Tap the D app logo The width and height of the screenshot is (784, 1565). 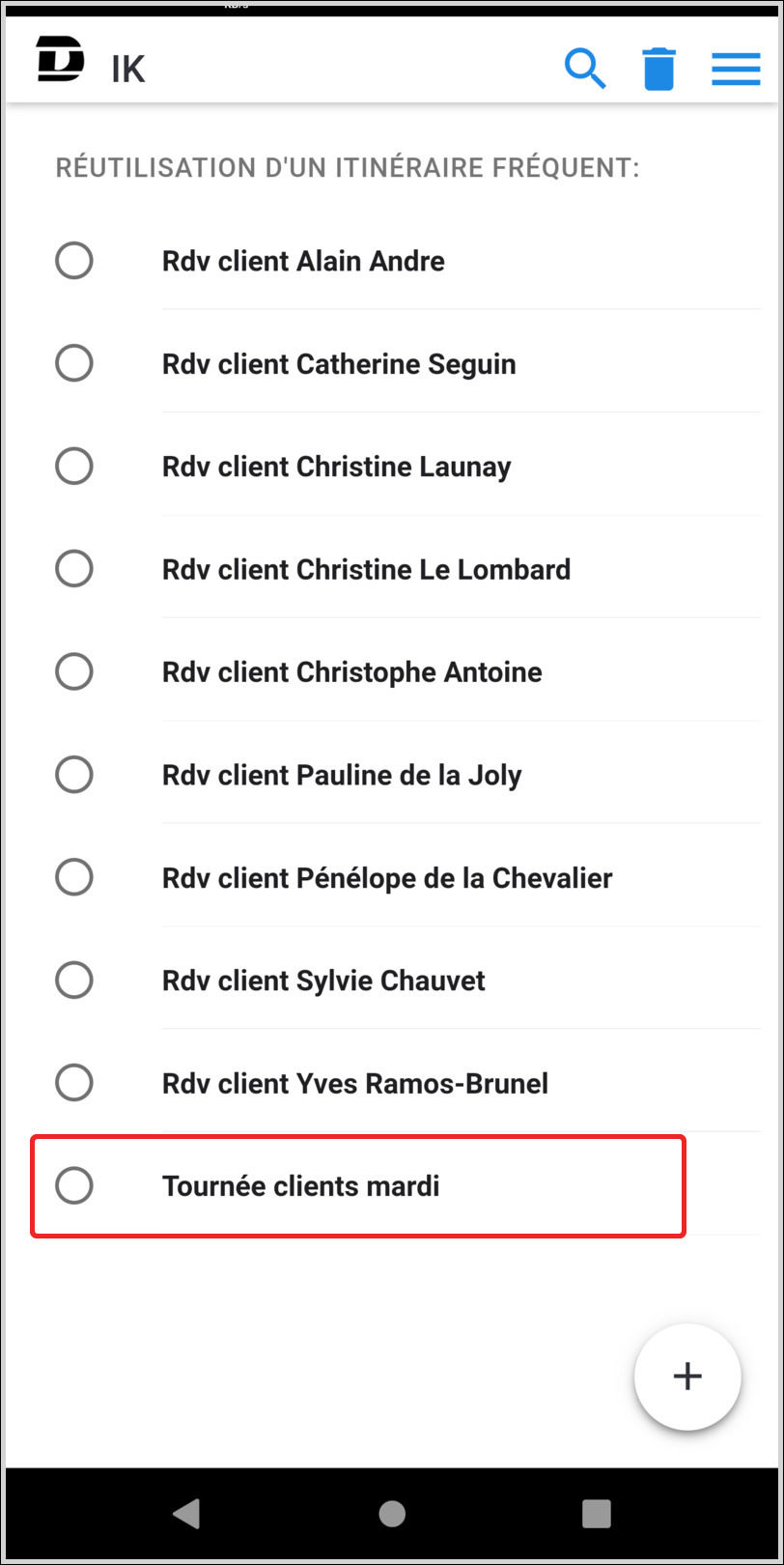[x=60, y=59]
